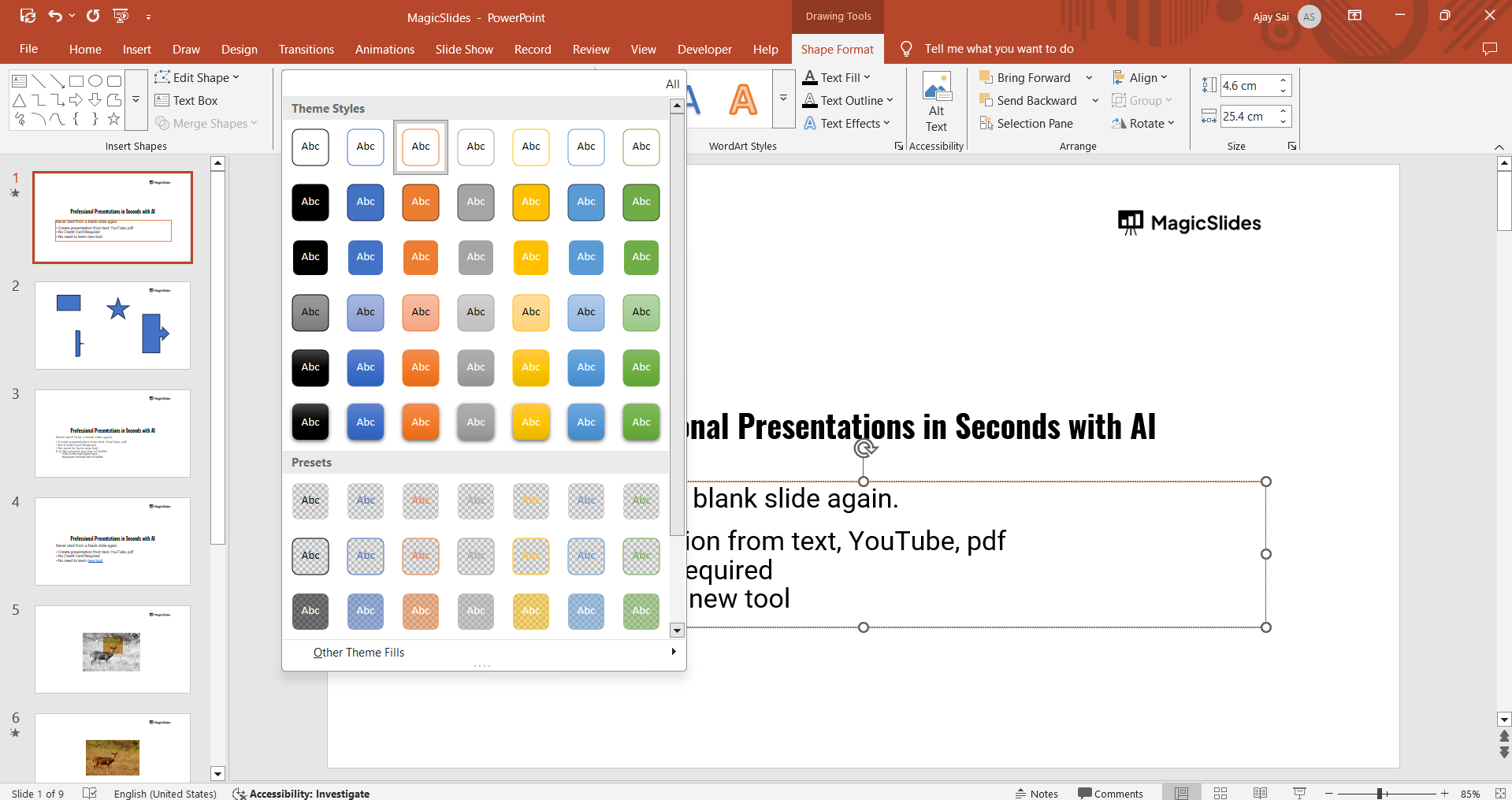Open the Rotate dropdown
Screen dimensions: 1512x800
coord(1143,123)
